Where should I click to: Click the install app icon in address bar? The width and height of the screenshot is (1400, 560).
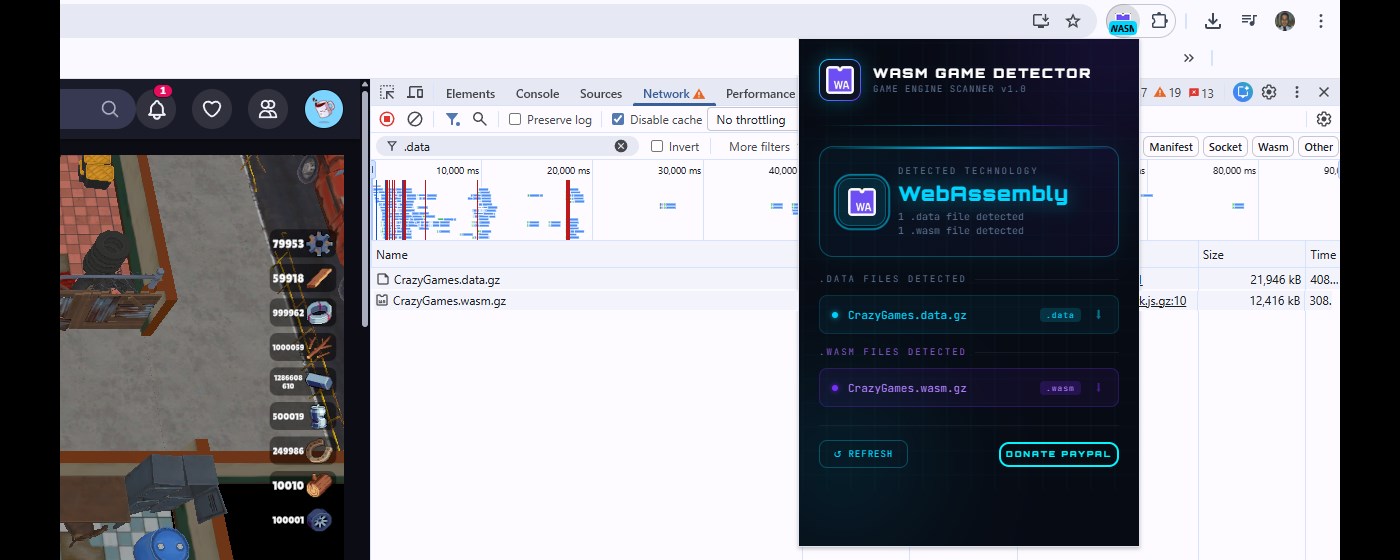[1041, 21]
